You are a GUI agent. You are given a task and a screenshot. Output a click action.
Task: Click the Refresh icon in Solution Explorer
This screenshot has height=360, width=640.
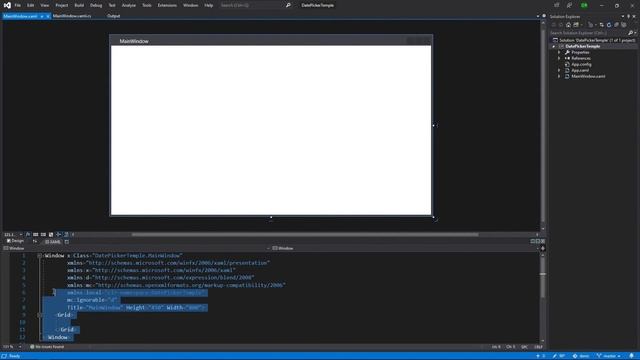coord(609,25)
